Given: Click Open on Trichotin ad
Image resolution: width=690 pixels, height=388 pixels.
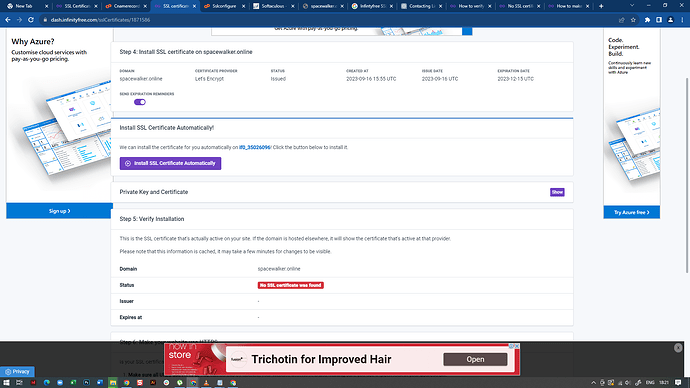Looking at the screenshot, I should (x=475, y=359).
